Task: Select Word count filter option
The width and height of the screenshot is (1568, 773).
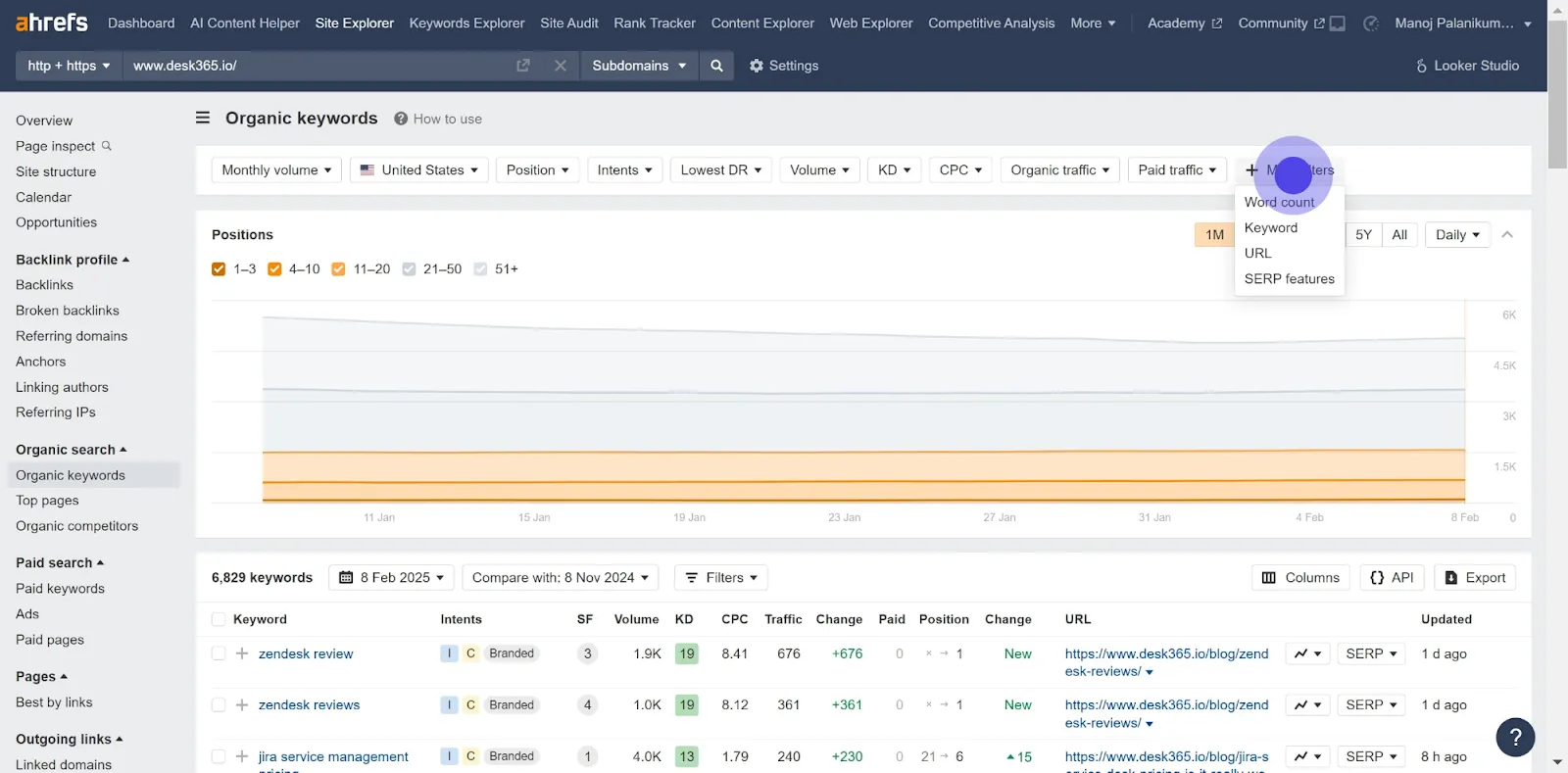Action: 1279,203
